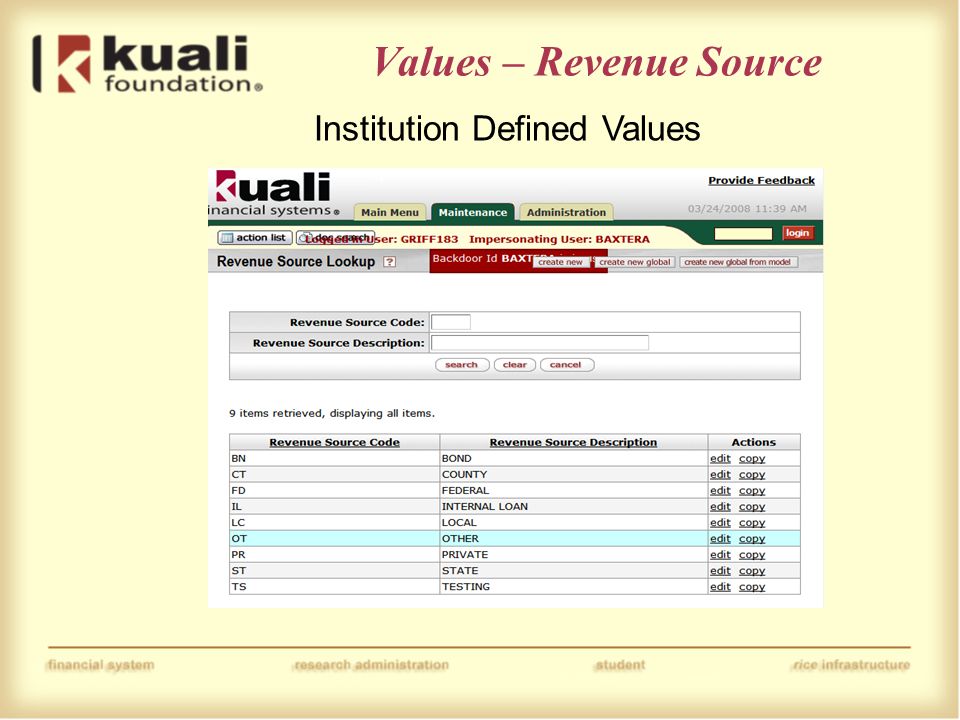Copy the OTHER row
The width and height of the screenshot is (960, 720).
752,538
